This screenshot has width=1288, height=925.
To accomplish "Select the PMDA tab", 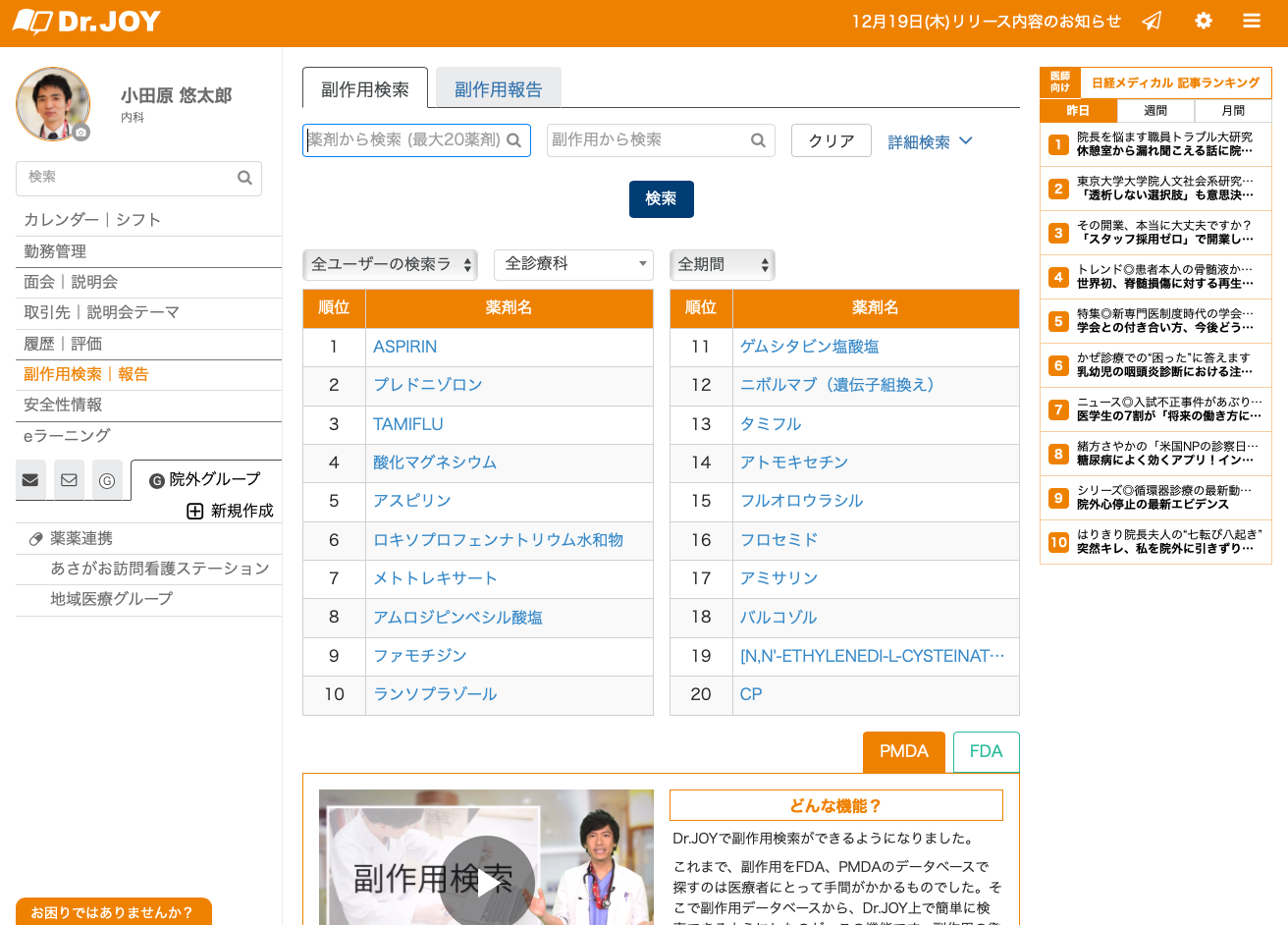I will pos(904,752).
